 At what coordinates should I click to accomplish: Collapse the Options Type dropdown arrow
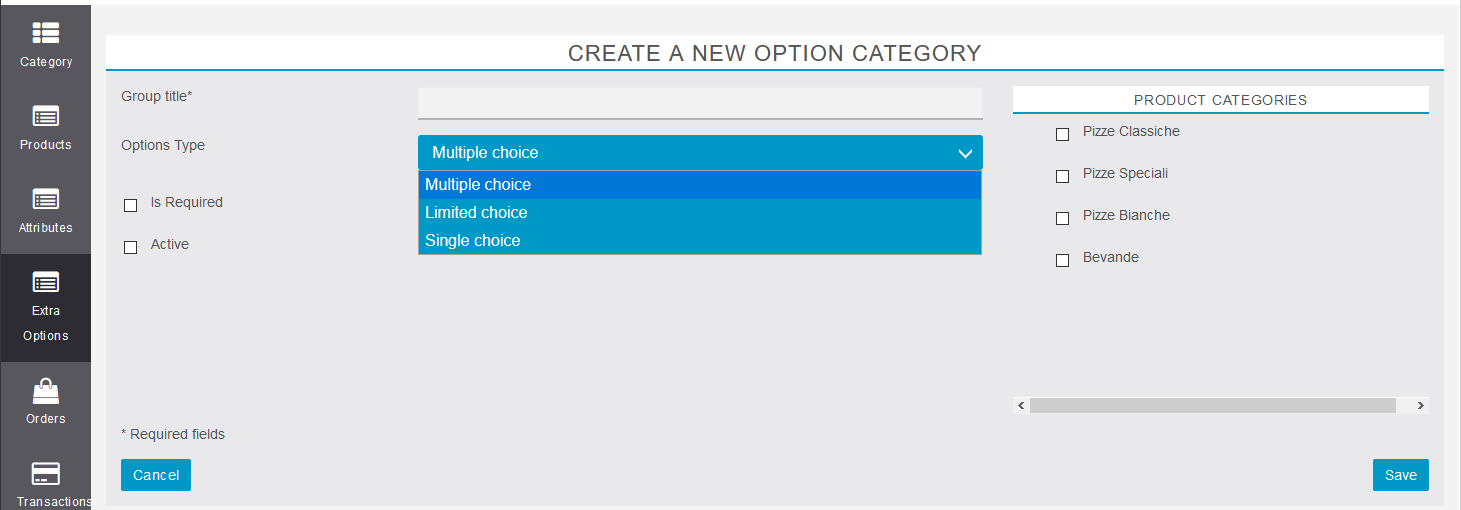[x=965, y=153]
